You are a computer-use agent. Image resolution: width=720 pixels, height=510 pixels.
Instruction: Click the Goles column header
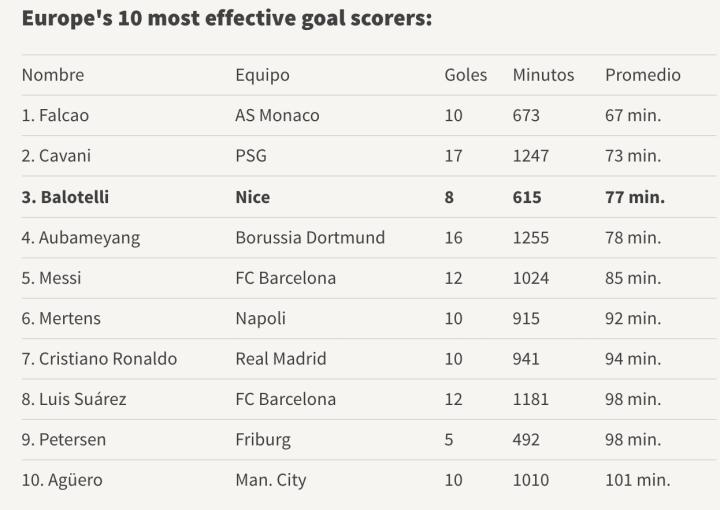[x=465, y=75]
